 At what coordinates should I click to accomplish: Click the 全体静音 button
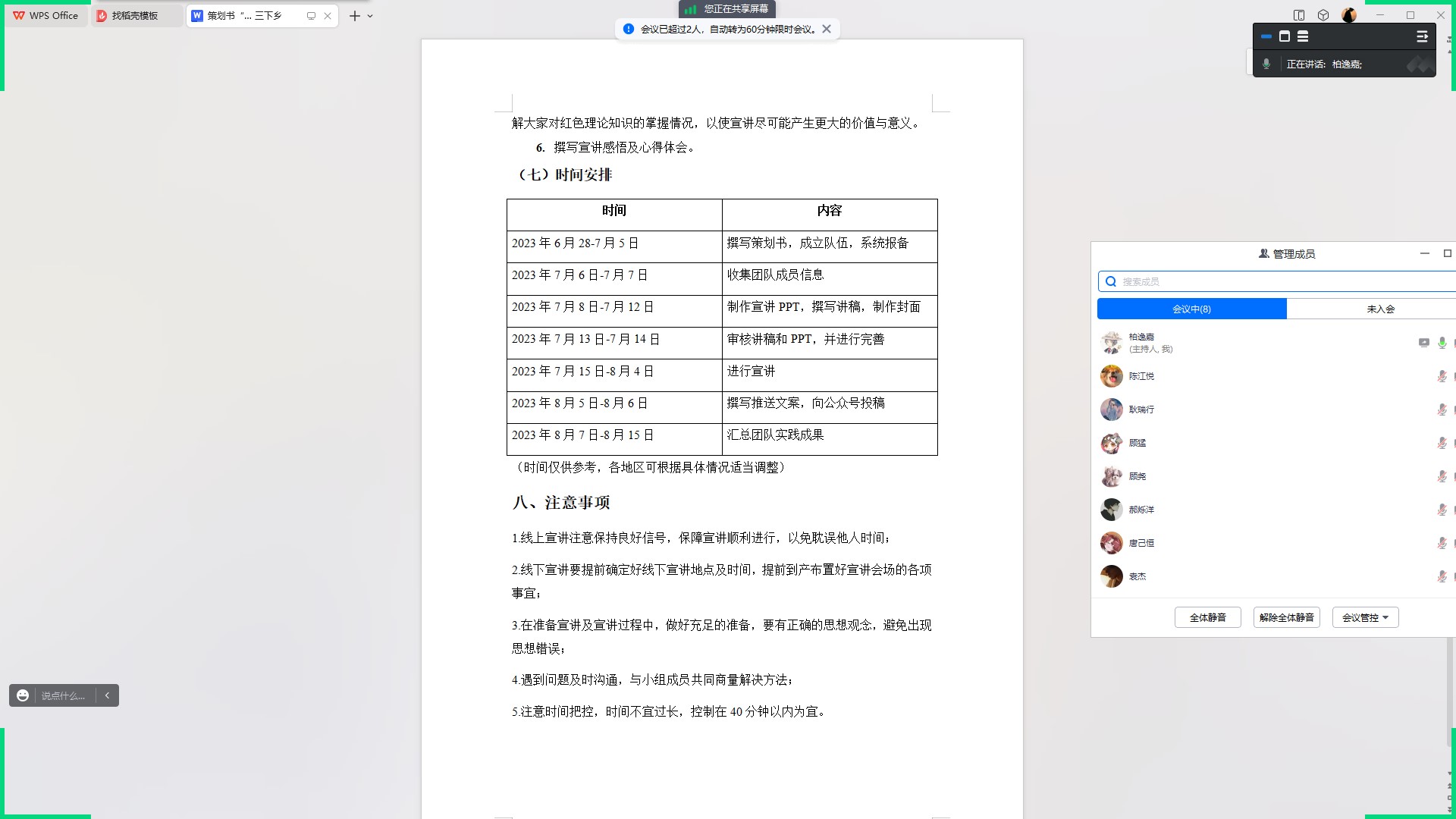pyautogui.click(x=1207, y=617)
